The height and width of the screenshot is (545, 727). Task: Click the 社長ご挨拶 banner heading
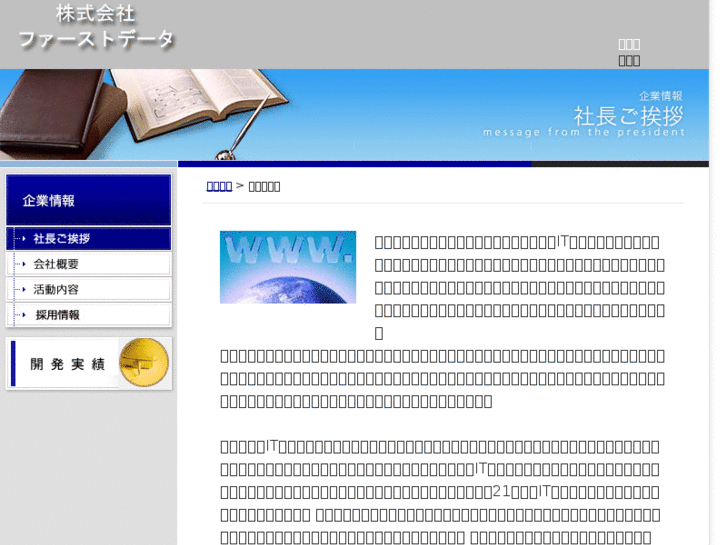628,116
